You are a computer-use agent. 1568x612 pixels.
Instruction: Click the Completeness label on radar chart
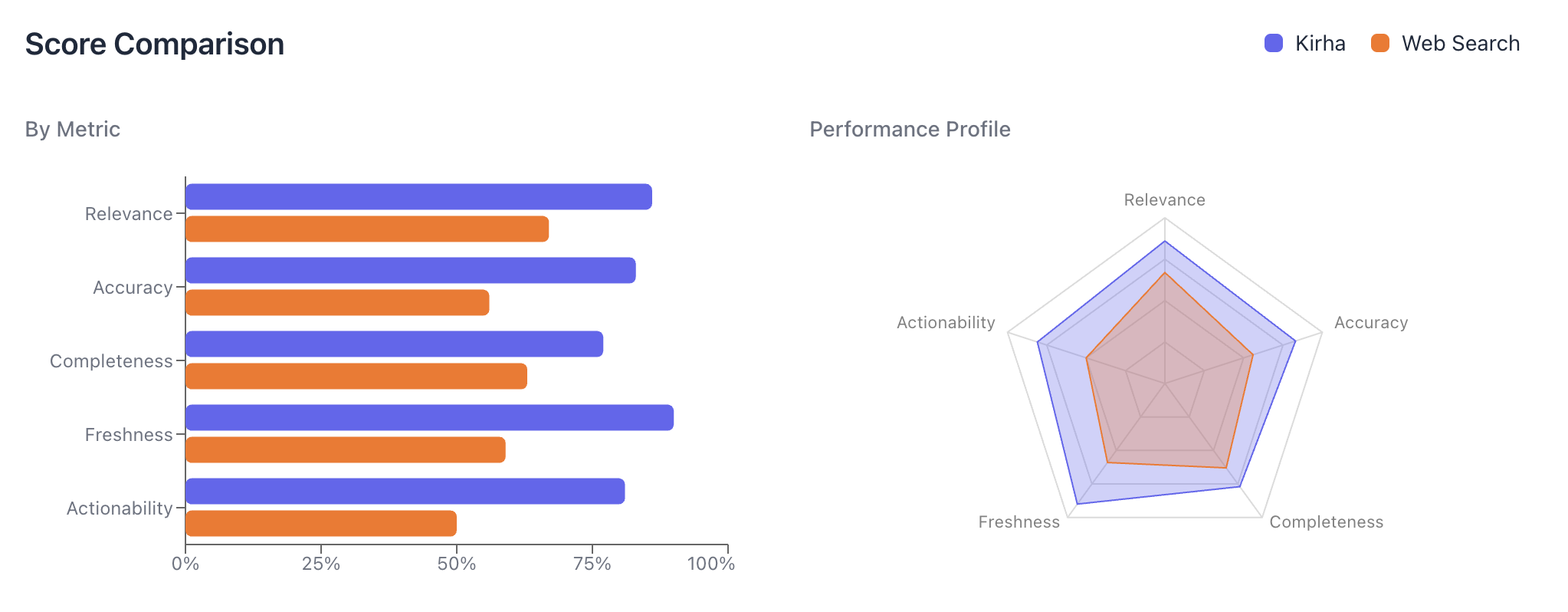[1326, 522]
